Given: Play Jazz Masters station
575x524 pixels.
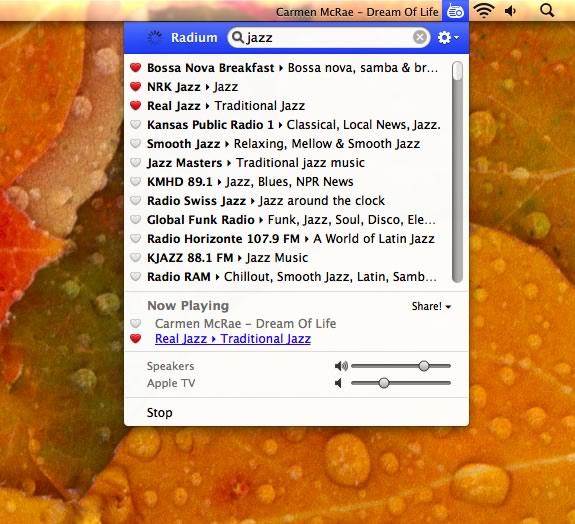Looking at the screenshot, I should tap(256, 163).
